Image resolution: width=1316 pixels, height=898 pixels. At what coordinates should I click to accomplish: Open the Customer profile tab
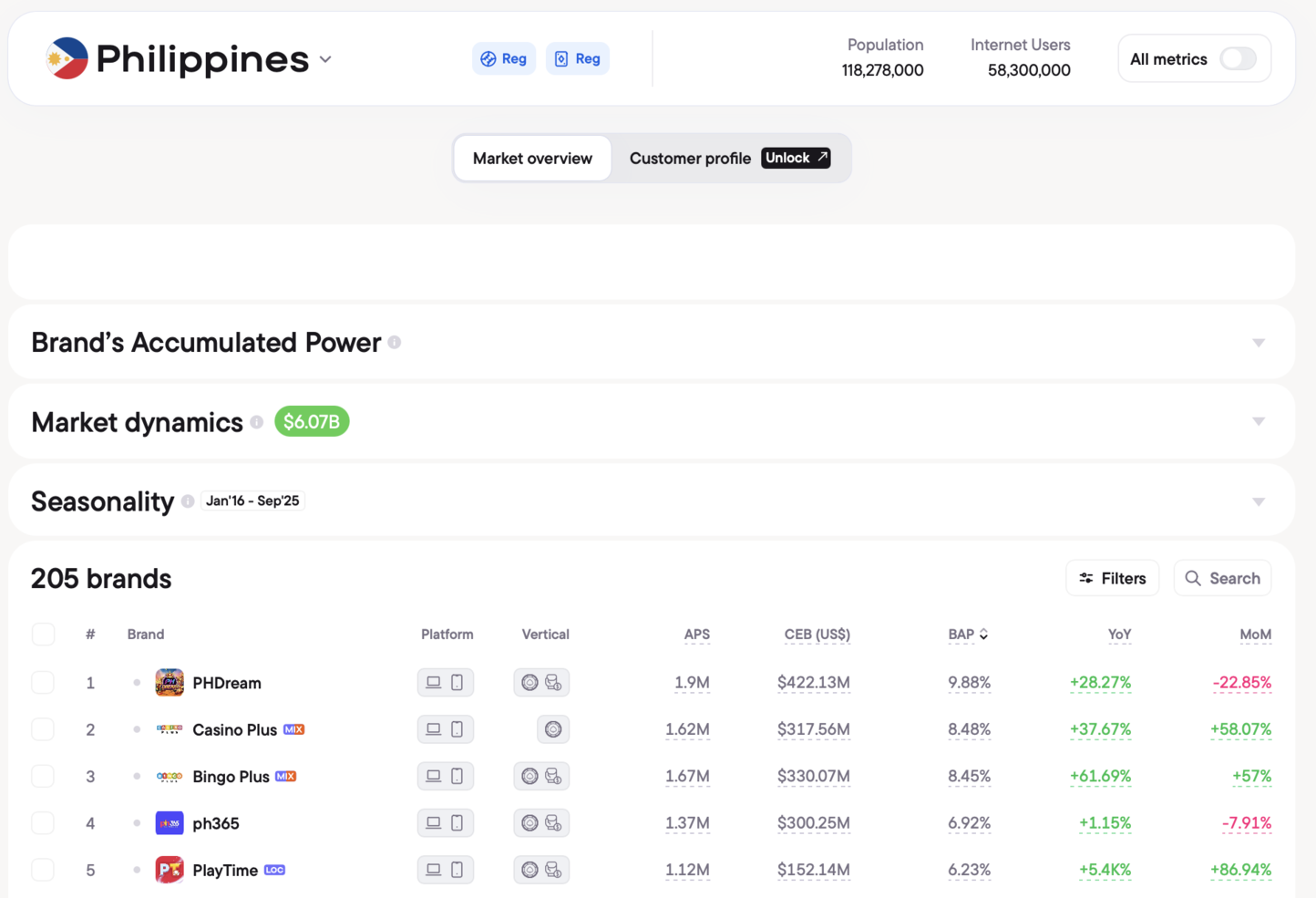690,159
